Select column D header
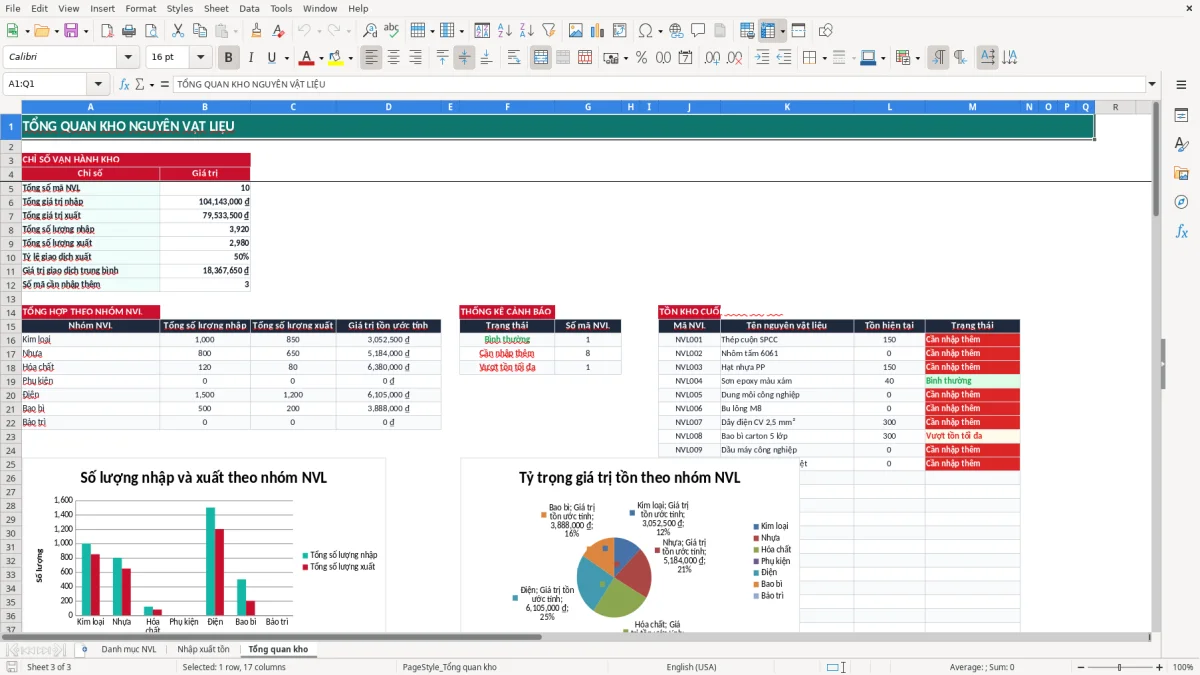This screenshot has width=1200, height=675. click(389, 107)
